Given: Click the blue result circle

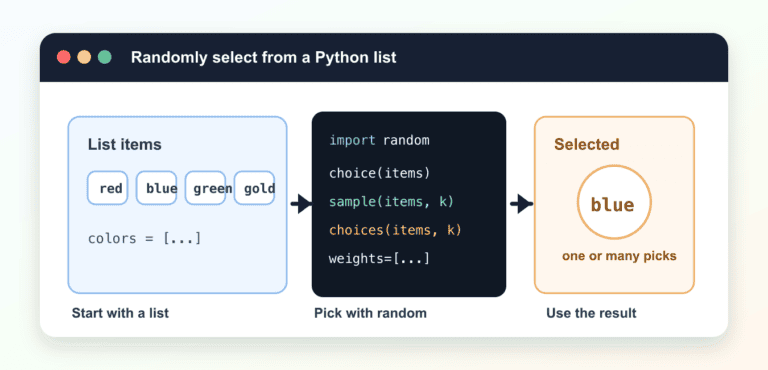Looking at the screenshot, I should [614, 202].
